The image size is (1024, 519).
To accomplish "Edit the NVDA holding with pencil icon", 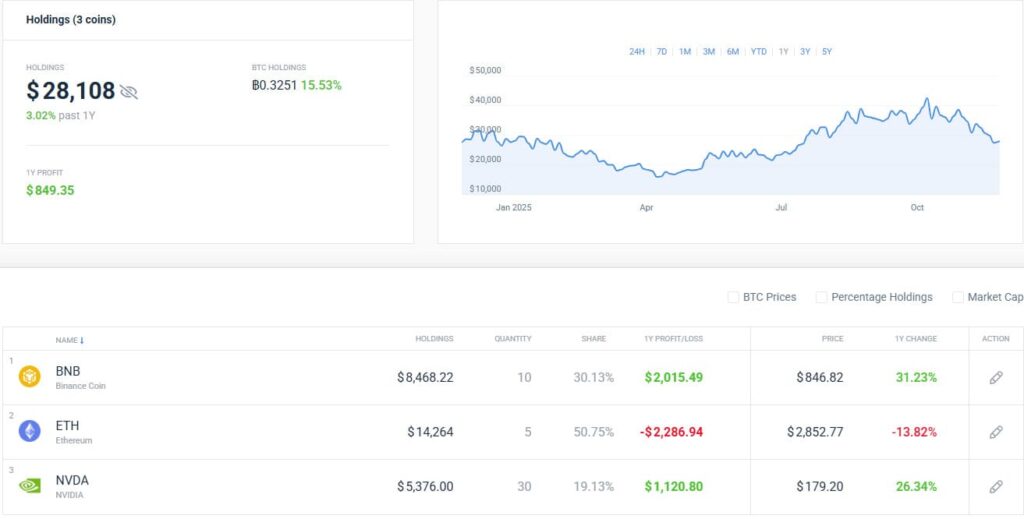I will [995, 487].
